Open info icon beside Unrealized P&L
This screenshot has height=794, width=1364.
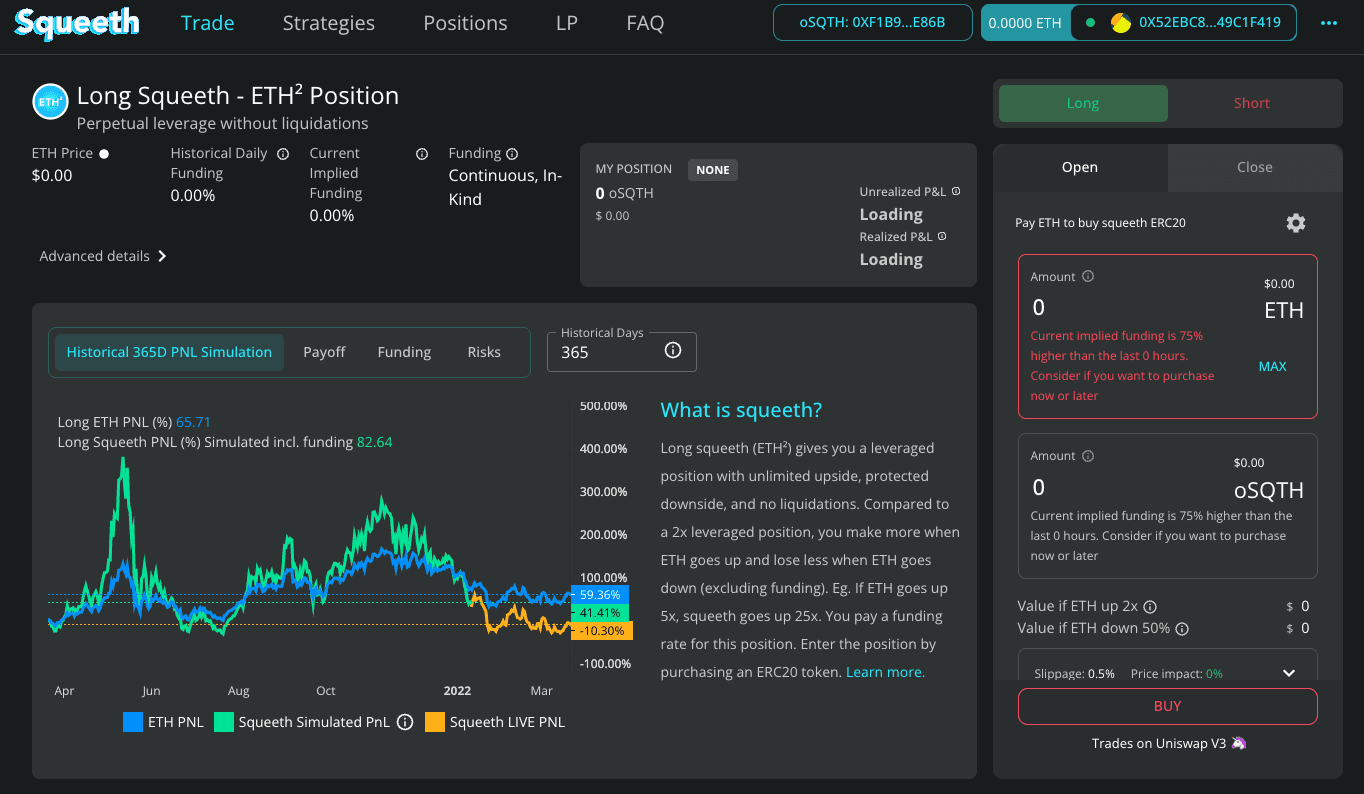pos(956,191)
